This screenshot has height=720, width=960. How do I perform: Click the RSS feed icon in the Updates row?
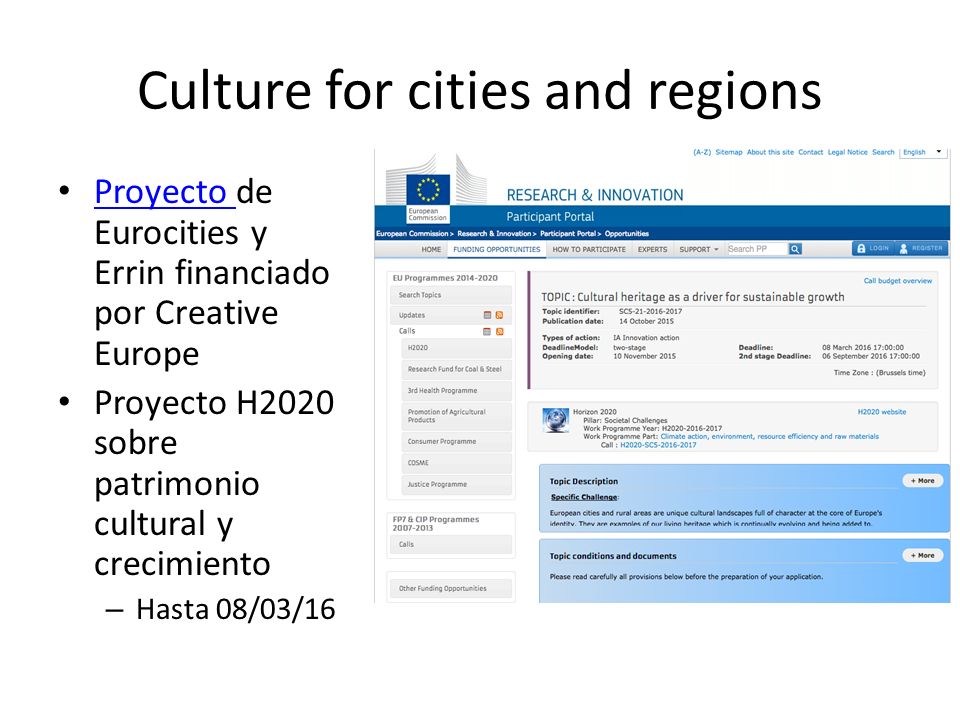coord(500,315)
